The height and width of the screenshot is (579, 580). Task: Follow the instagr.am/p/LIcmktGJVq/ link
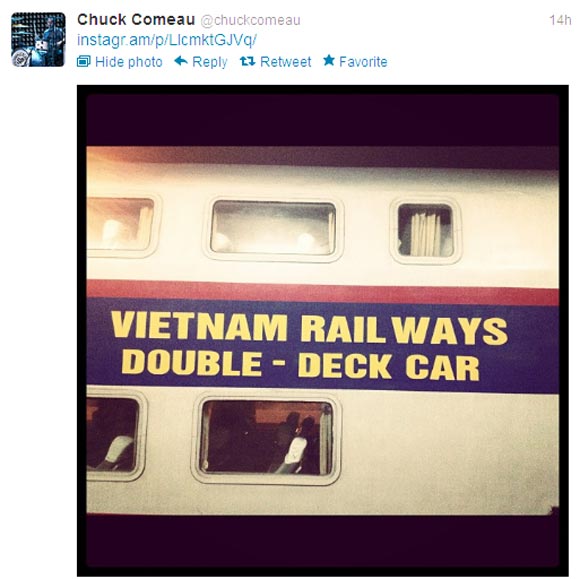point(167,40)
